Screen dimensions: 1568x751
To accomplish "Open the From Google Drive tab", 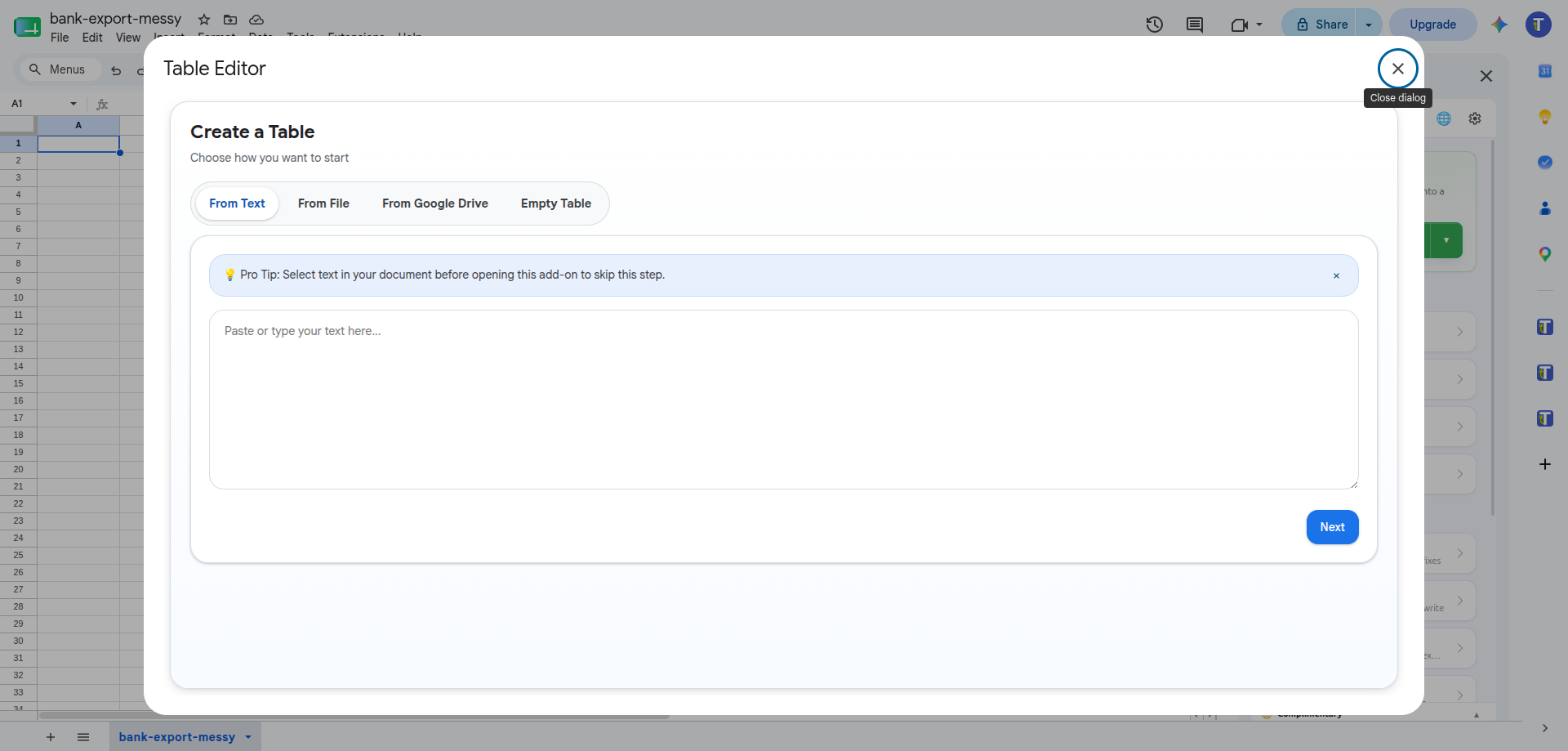I will point(435,203).
